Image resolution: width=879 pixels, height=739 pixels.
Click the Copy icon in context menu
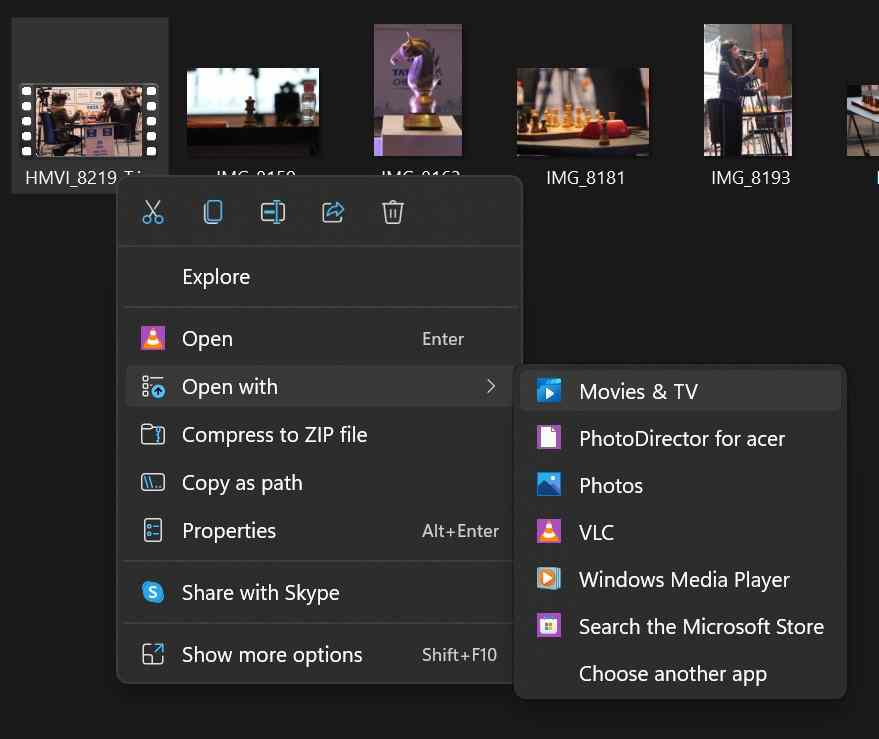pos(213,213)
